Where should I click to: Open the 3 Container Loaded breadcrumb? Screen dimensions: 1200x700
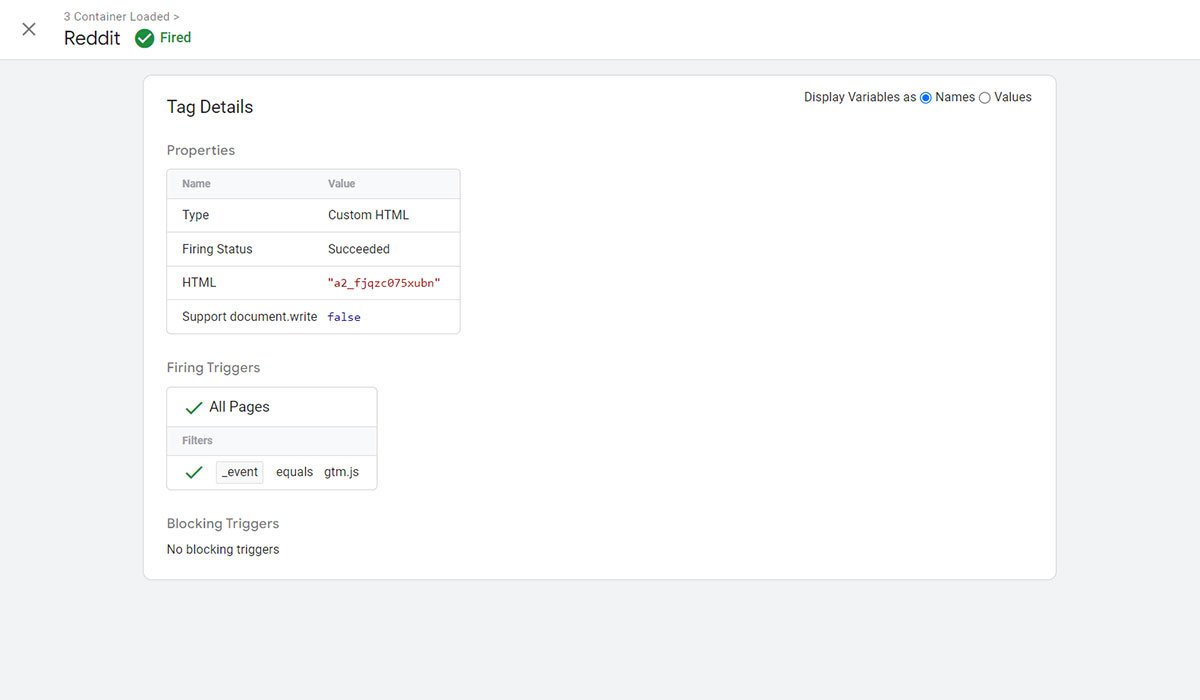(122, 17)
